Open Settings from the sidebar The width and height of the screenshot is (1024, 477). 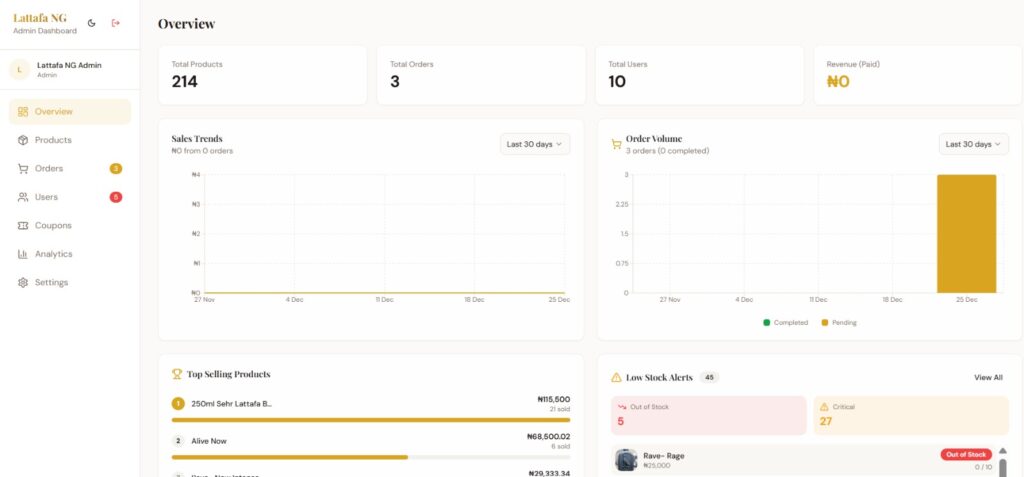51,283
